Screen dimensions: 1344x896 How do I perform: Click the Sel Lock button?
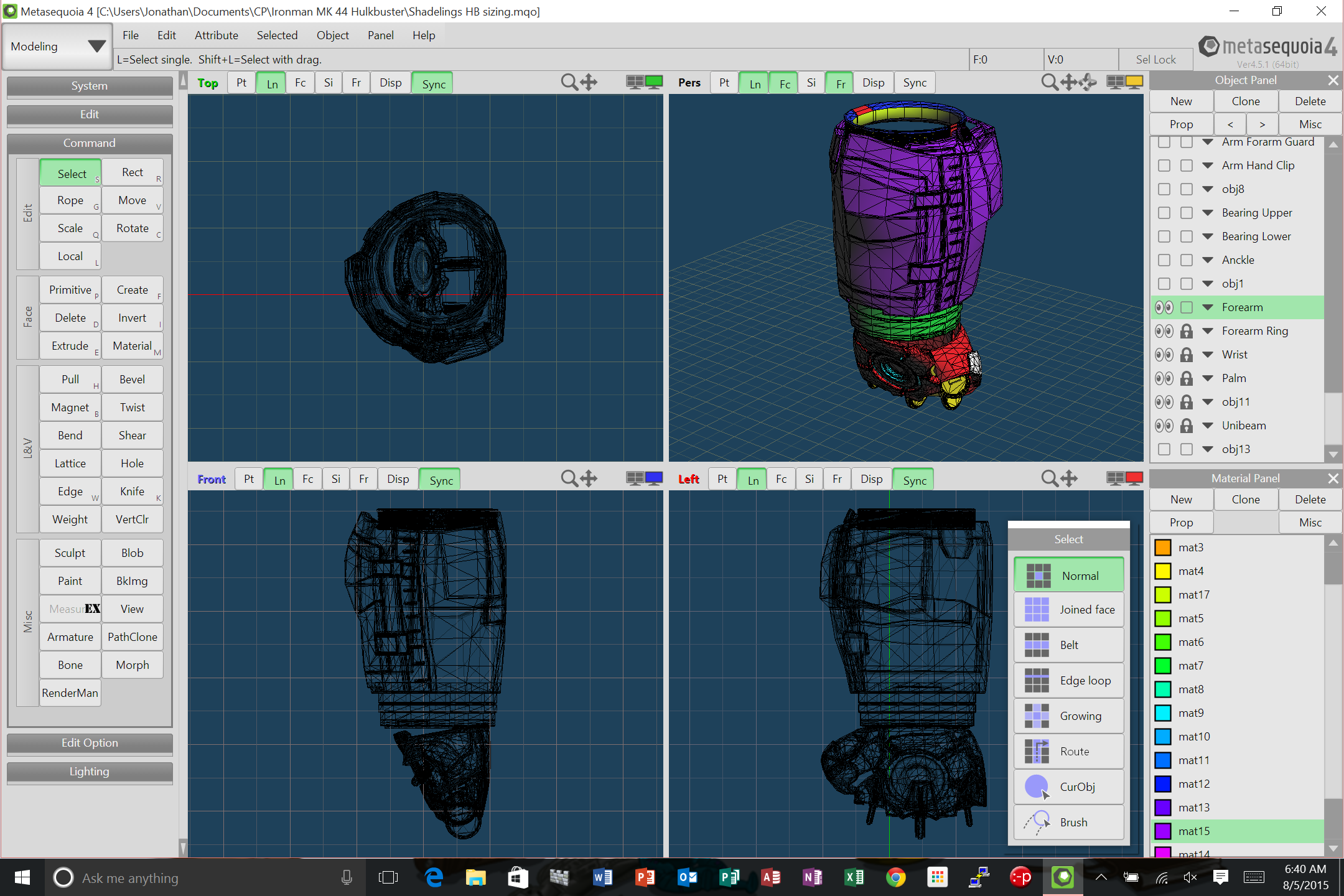coord(1155,60)
